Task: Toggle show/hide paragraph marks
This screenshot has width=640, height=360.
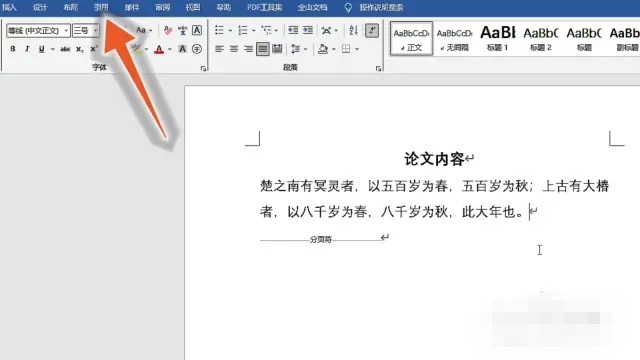Action: [x=372, y=31]
